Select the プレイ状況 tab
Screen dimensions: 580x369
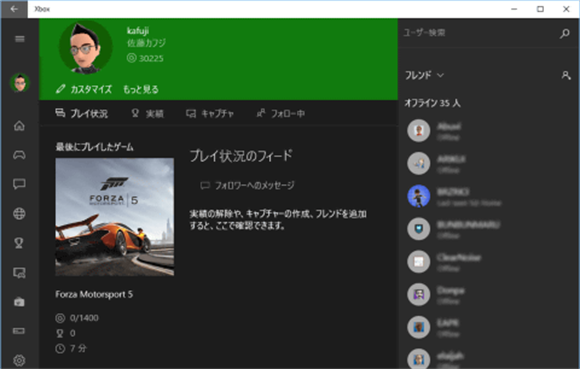(x=82, y=113)
